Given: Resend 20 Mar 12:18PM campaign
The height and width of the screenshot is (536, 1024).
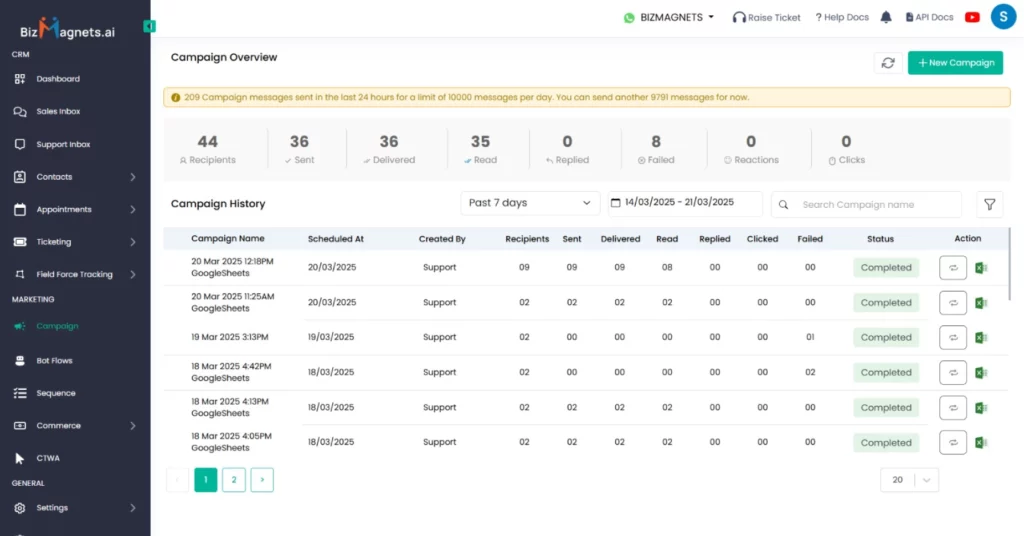Looking at the screenshot, I should tap(953, 268).
